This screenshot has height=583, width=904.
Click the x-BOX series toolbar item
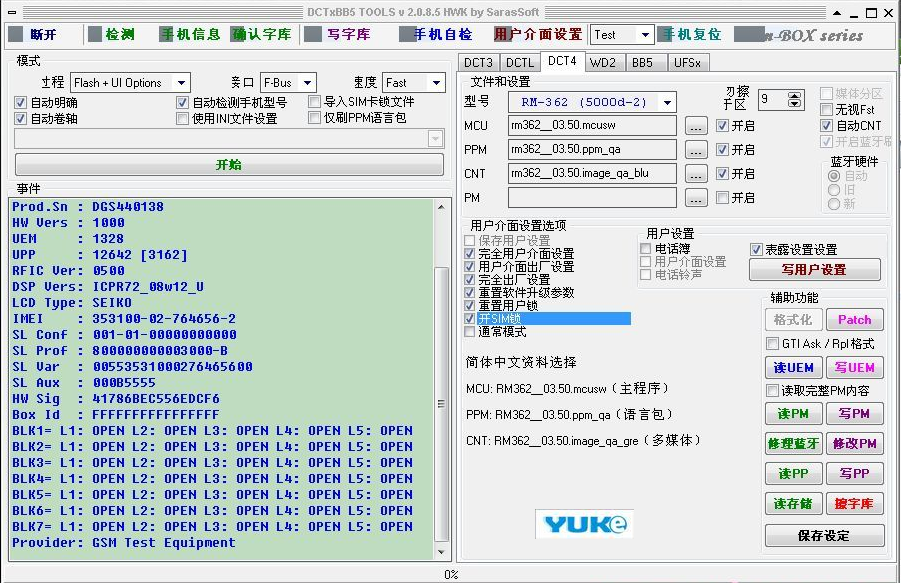click(800, 35)
